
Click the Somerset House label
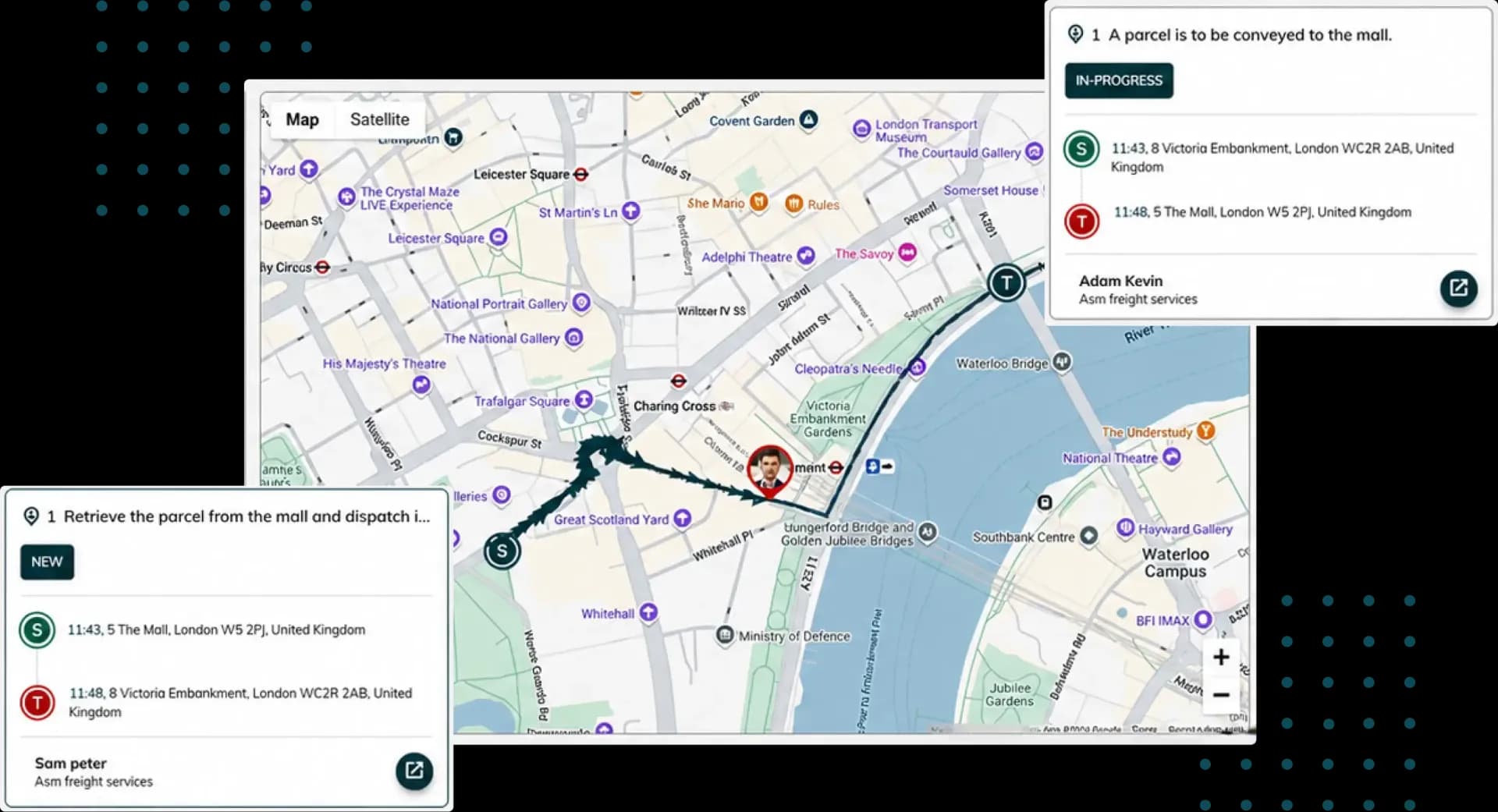pos(991,190)
